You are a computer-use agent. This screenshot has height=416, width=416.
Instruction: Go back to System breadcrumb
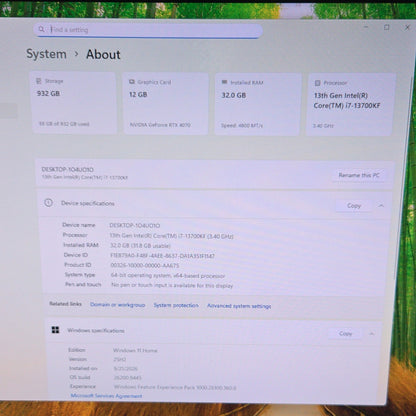coord(46,54)
